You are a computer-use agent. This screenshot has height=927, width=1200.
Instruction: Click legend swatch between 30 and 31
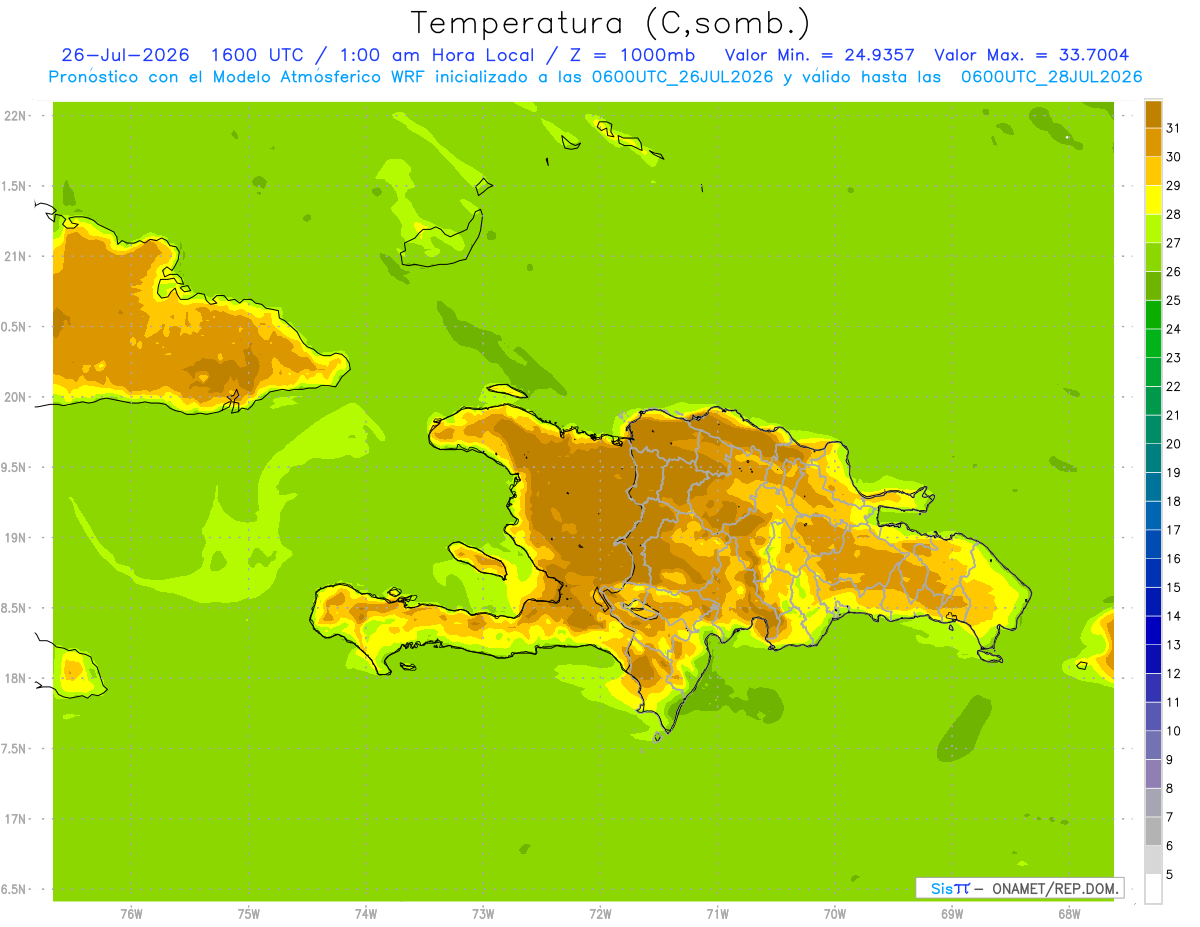[x=1153, y=142]
